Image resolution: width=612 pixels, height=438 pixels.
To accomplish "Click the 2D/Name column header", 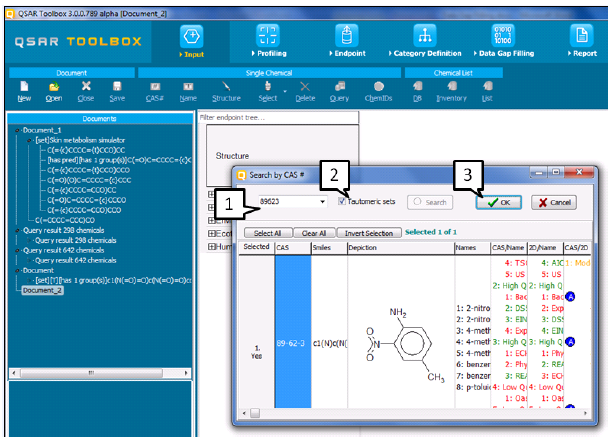I will (545, 247).
